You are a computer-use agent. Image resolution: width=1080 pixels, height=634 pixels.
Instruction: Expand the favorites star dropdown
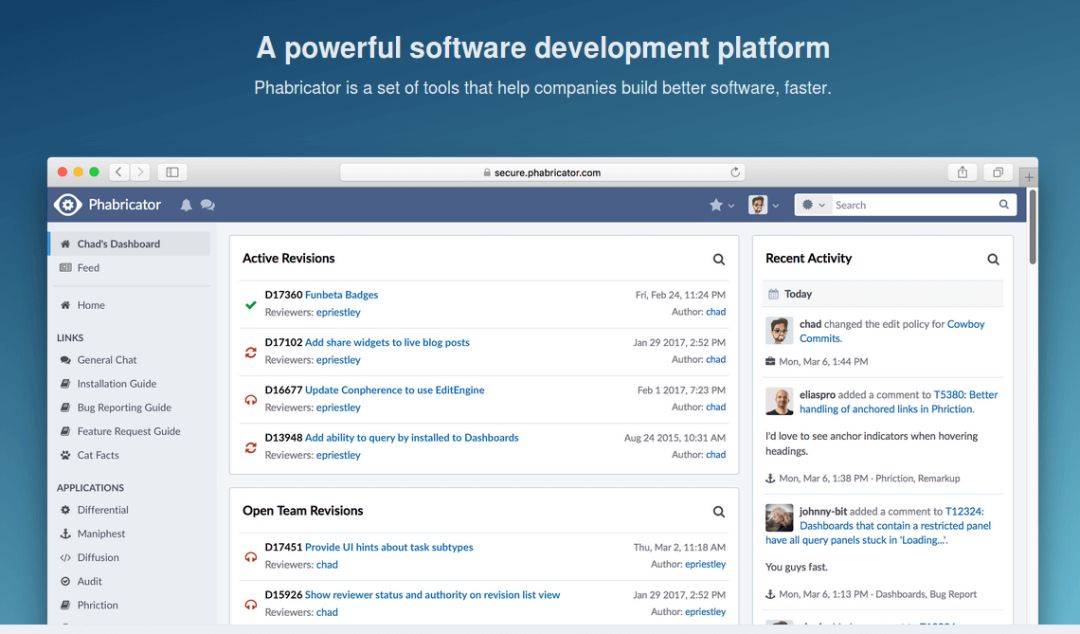(x=721, y=205)
